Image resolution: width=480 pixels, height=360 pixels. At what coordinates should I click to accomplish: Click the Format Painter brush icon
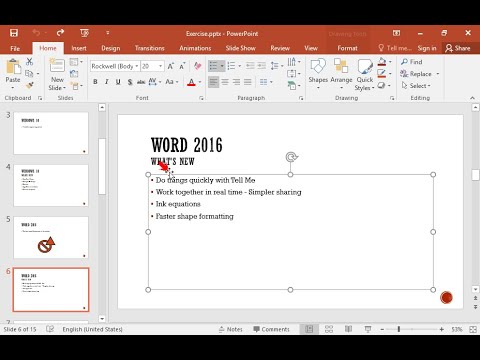pos(30,85)
